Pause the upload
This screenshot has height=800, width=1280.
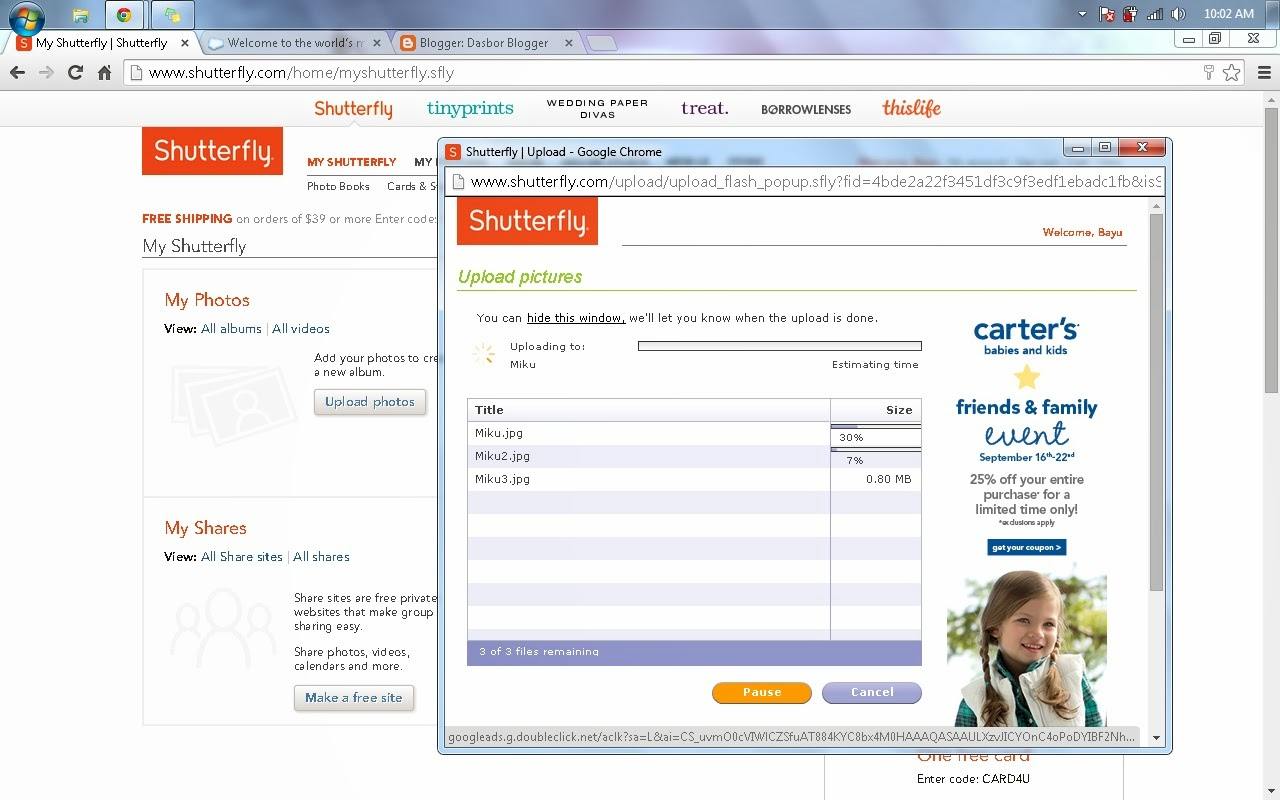coord(762,692)
